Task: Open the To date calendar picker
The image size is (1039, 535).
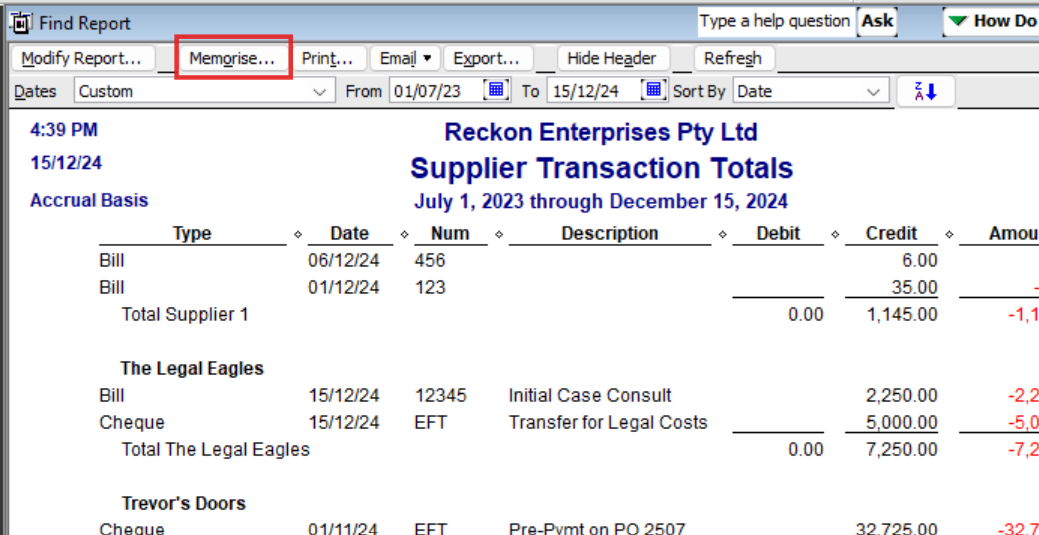Action: (653, 90)
